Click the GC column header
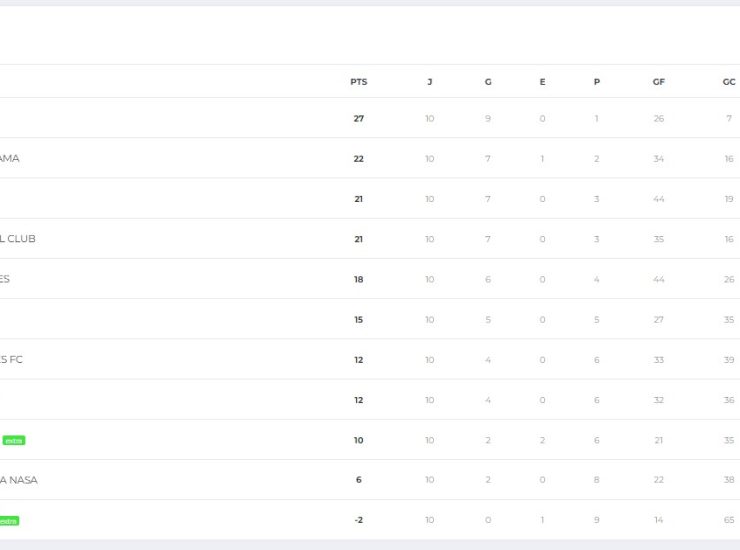The width and height of the screenshot is (740, 550). (x=729, y=82)
